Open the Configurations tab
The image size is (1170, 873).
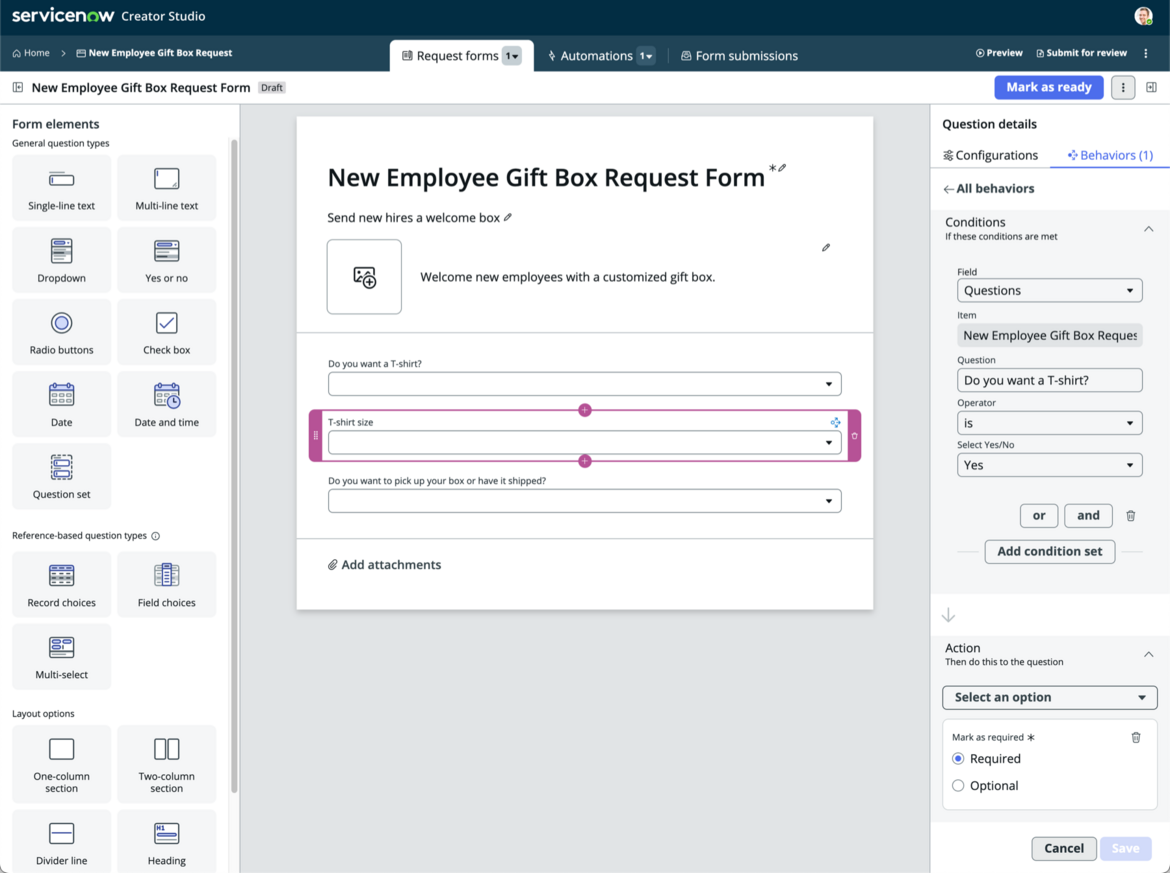990,155
